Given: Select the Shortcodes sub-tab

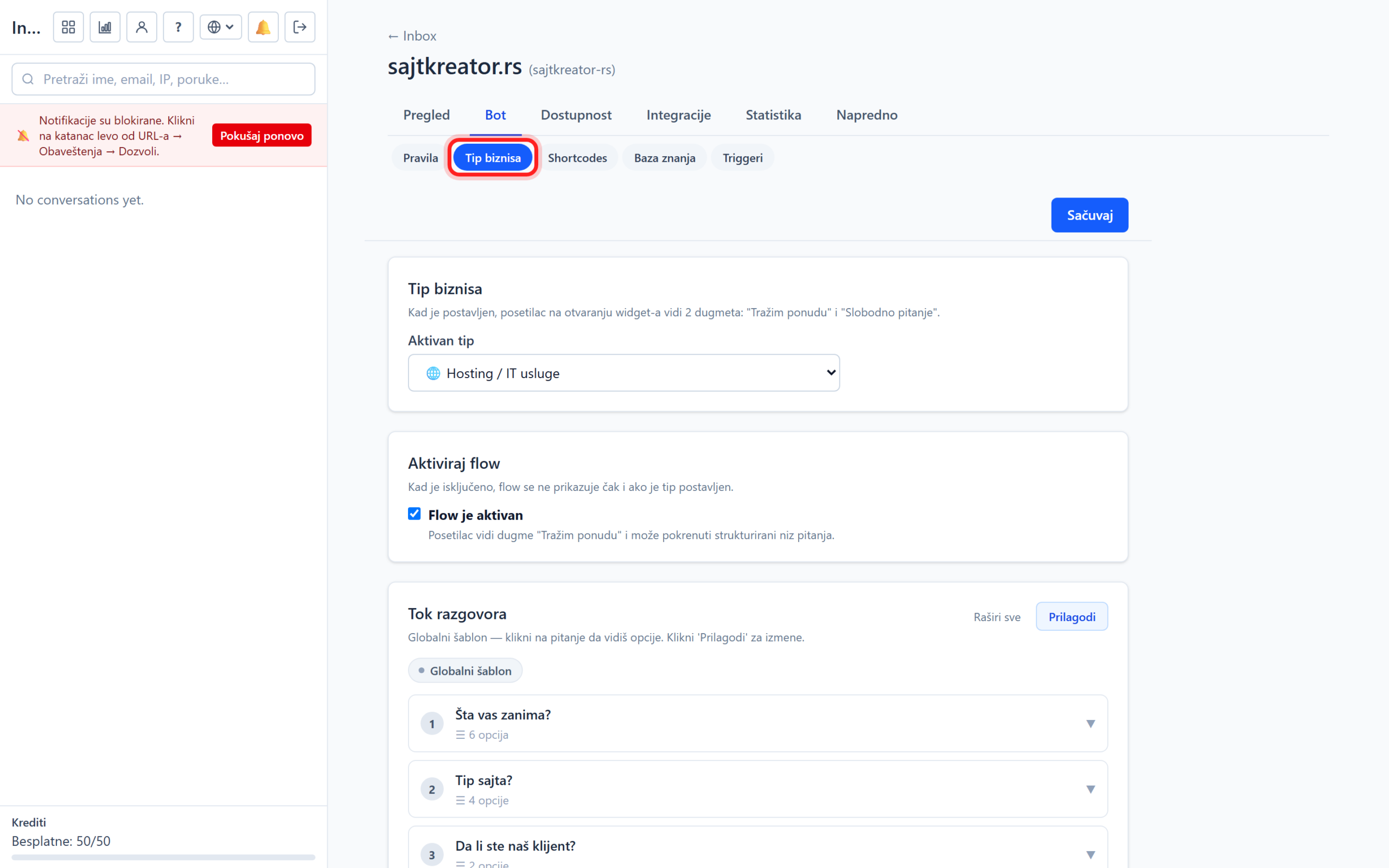Looking at the screenshot, I should point(577,158).
